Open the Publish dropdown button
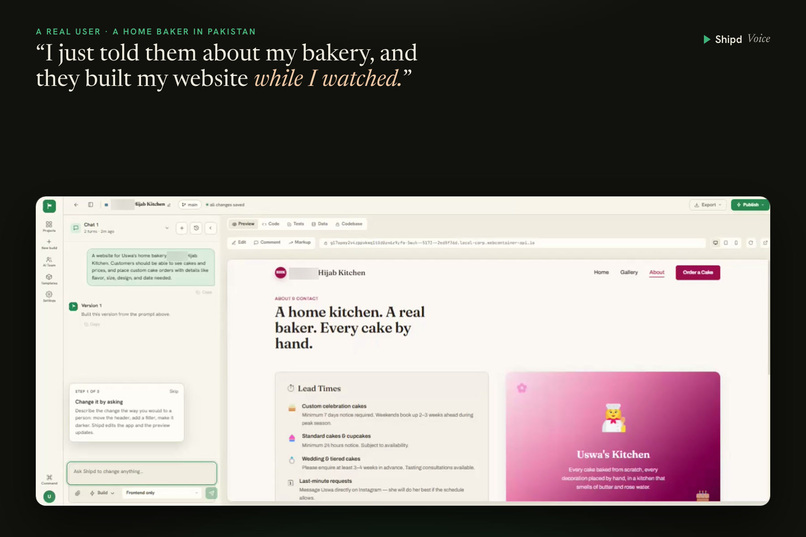The height and width of the screenshot is (537, 806). click(x=750, y=205)
